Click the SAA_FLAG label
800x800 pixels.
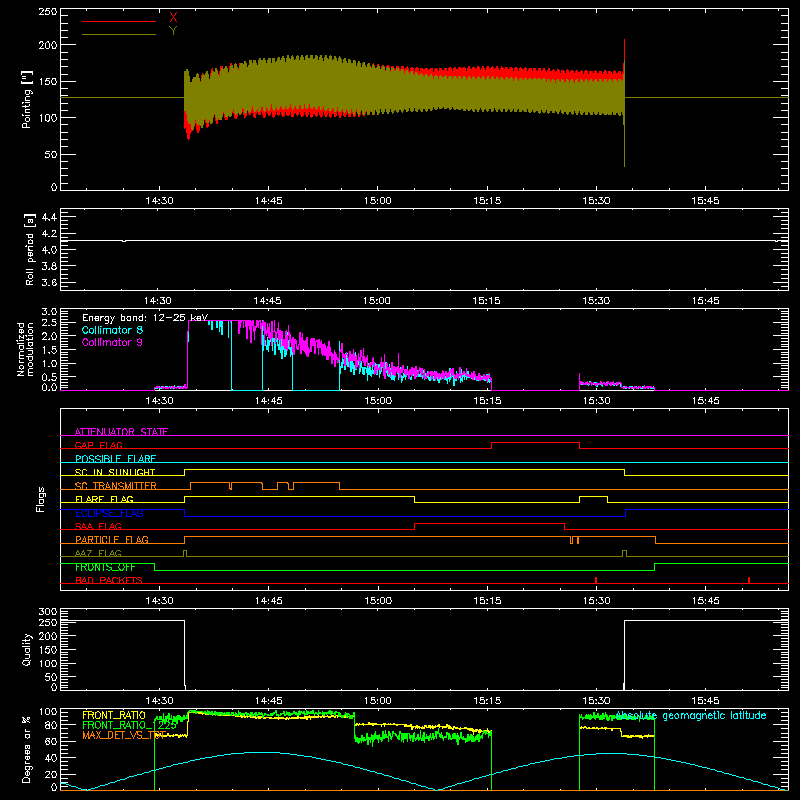click(x=98, y=526)
